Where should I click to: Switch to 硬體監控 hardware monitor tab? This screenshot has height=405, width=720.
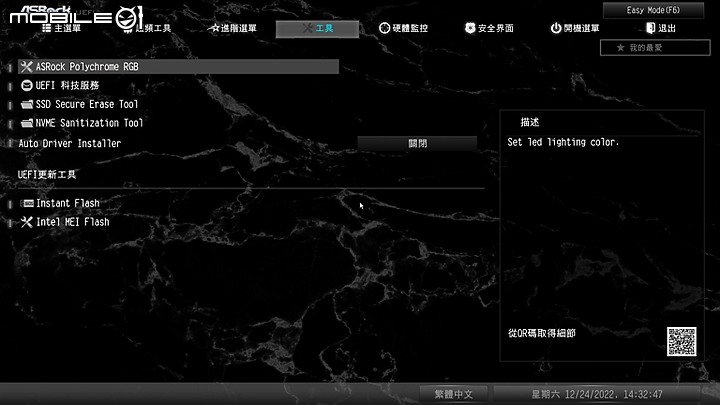(x=403, y=28)
